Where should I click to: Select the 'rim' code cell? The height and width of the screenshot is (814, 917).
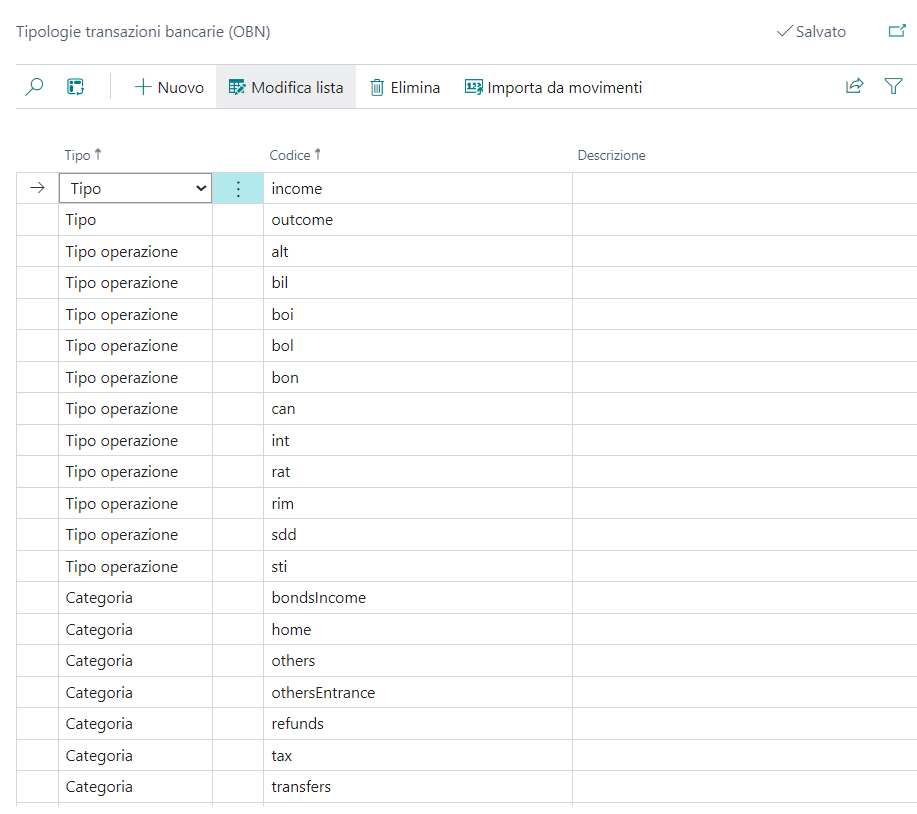(418, 503)
